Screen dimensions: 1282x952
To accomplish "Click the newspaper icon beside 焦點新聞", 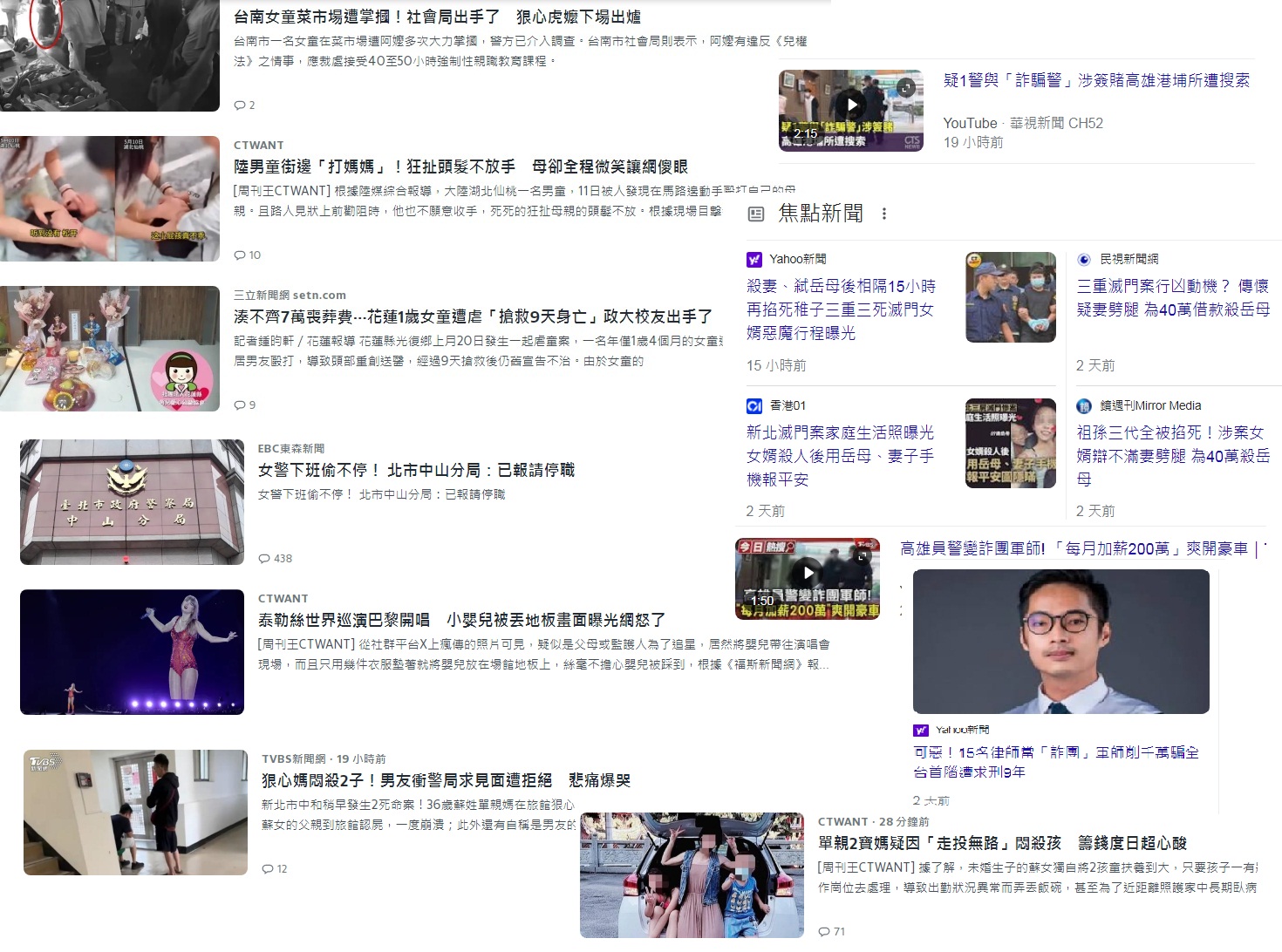I will pos(756,214).
